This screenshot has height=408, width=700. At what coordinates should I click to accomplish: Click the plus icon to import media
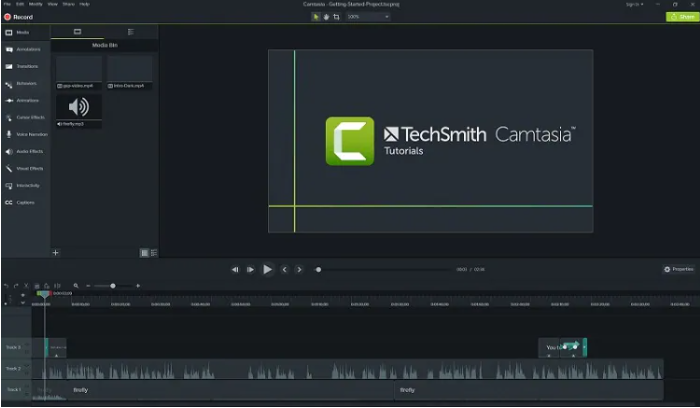click(x=55, y=253)
